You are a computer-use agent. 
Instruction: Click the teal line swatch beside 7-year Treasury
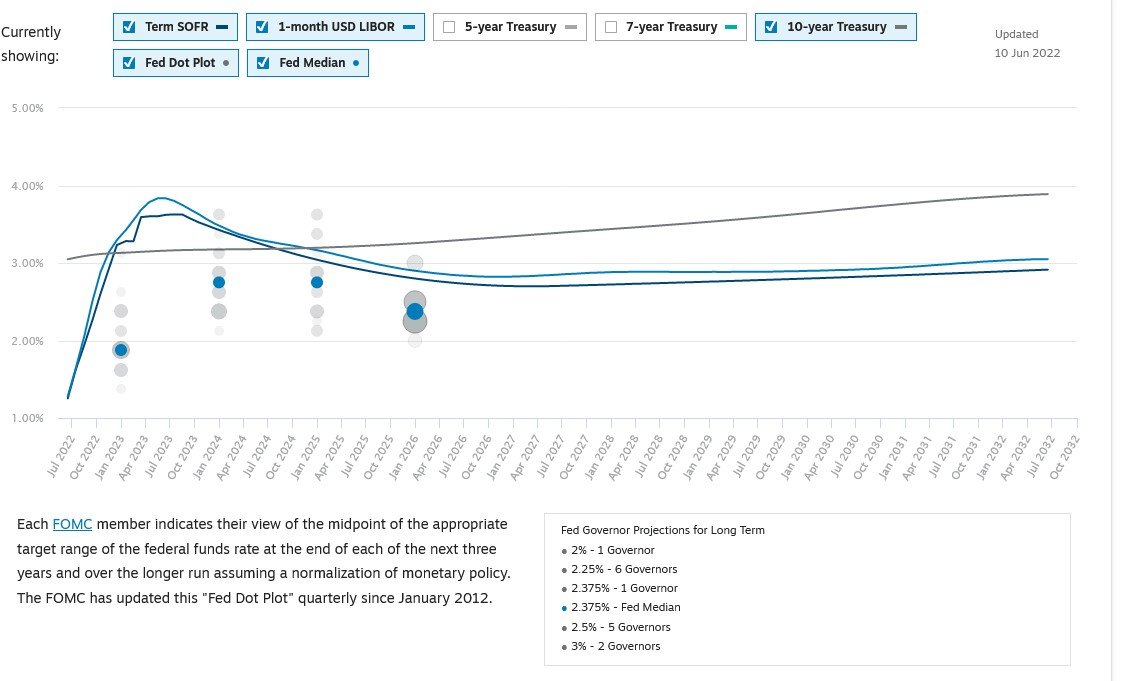[731, 27]
